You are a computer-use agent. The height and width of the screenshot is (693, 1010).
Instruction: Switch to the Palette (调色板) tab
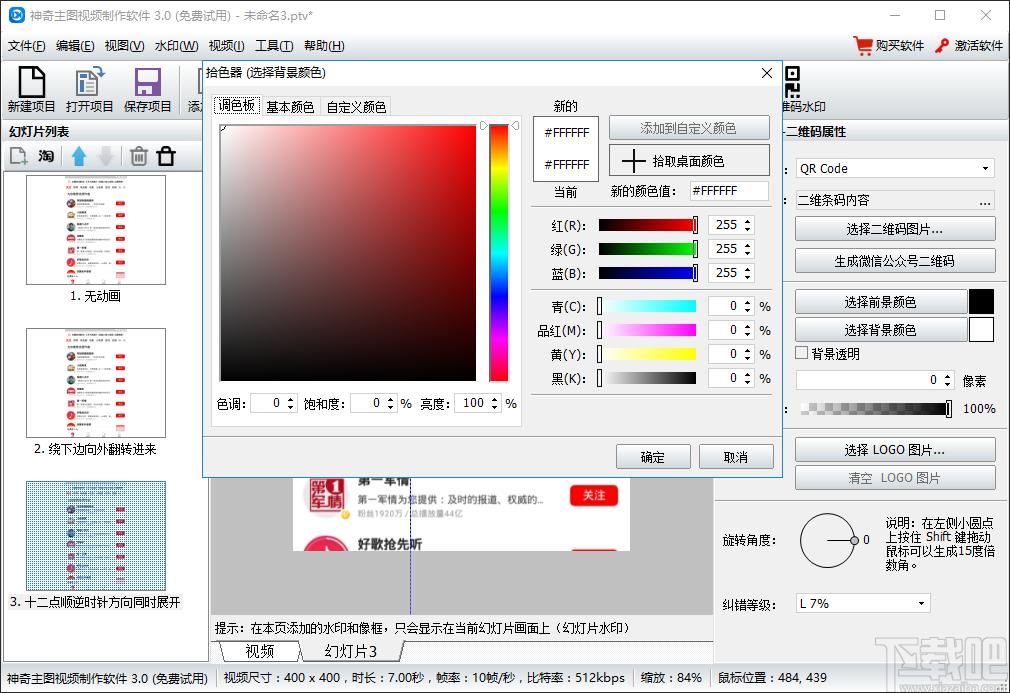tap(237, 106)
